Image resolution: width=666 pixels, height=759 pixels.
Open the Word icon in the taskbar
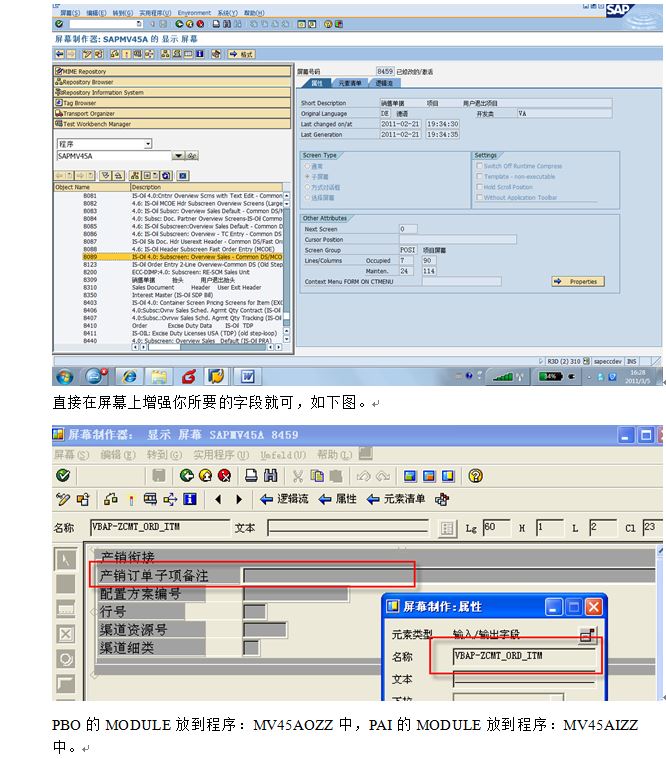(247, 376)
